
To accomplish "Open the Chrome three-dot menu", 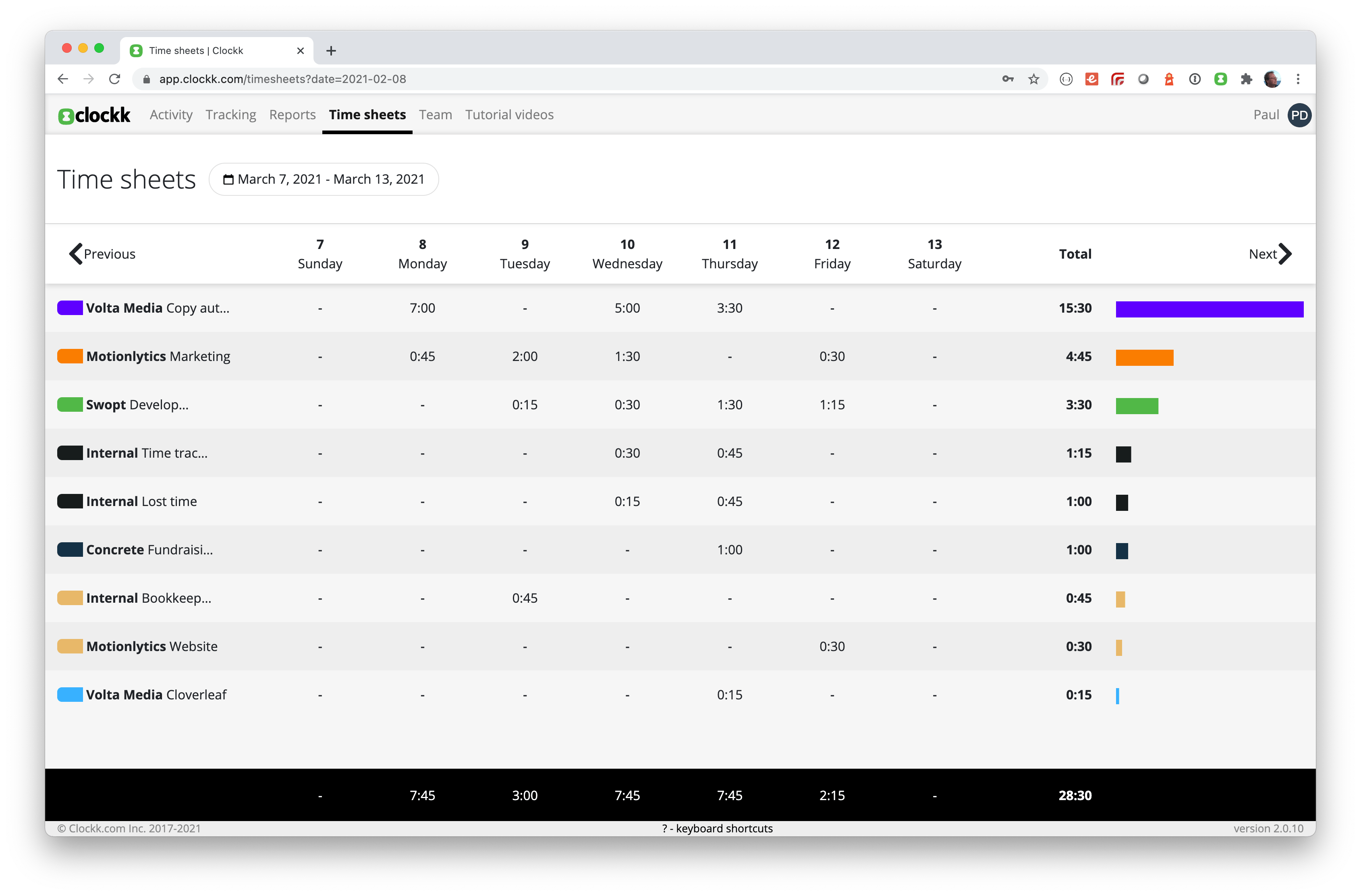I will pyautogui.click(x=1297, y=79).
